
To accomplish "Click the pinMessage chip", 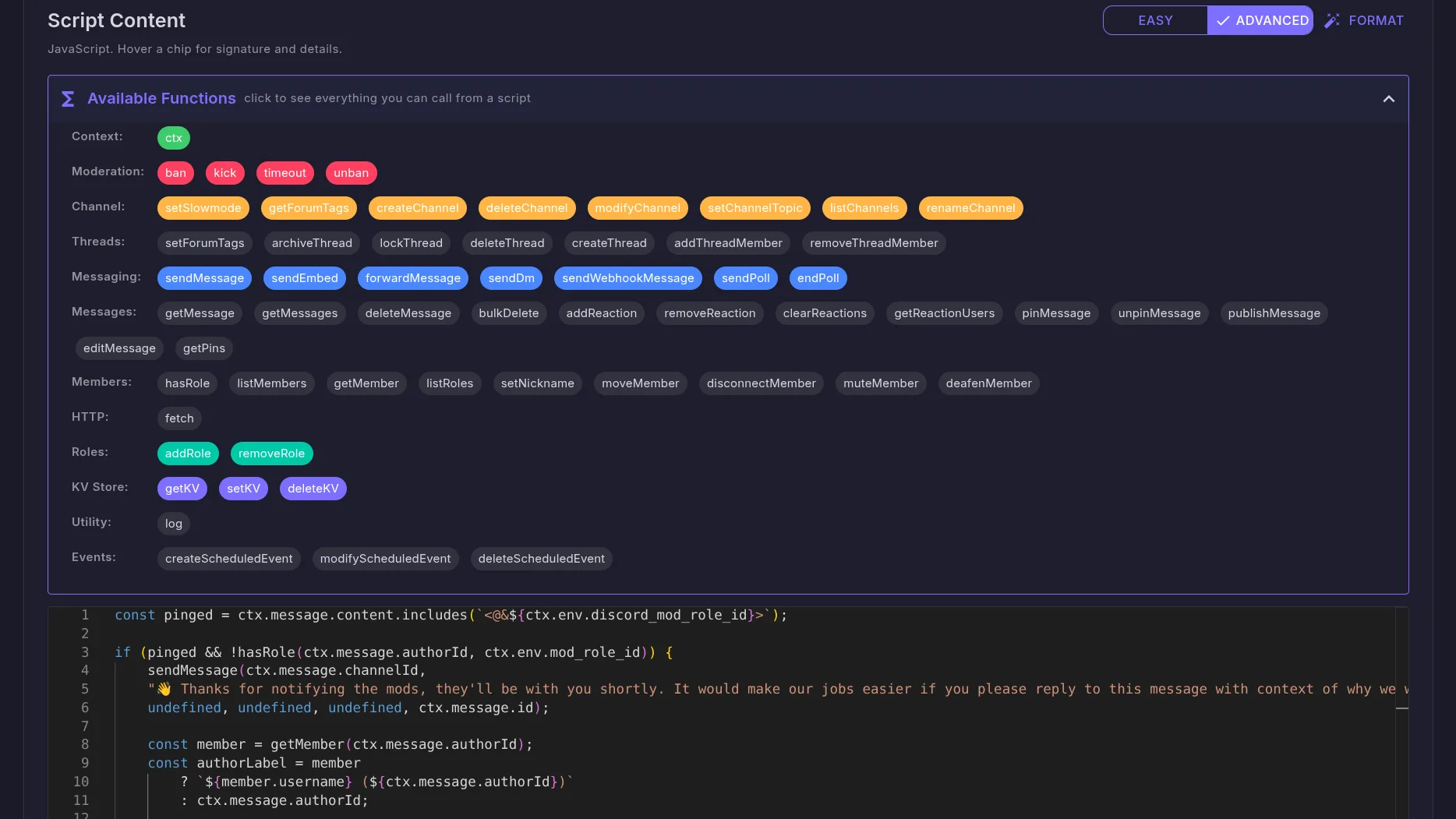I will (x=1056, y=313).
